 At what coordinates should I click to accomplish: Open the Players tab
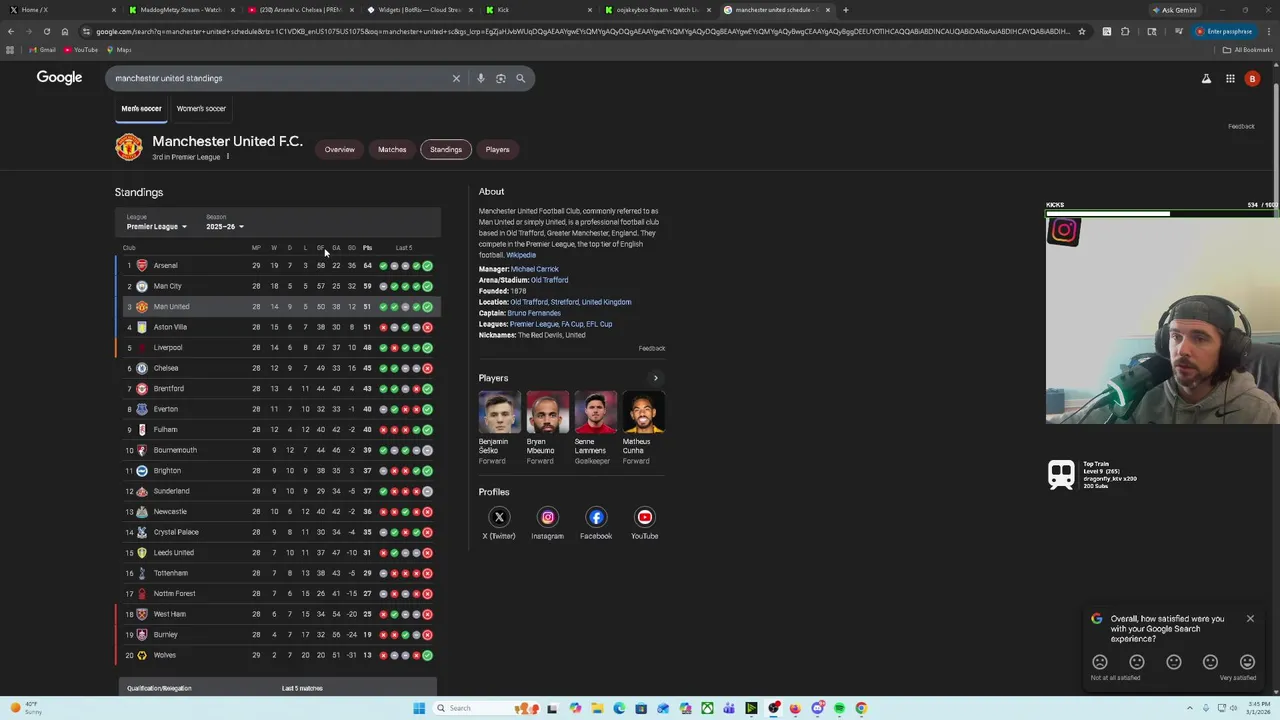pyautogui.click(x=497, y=149)
